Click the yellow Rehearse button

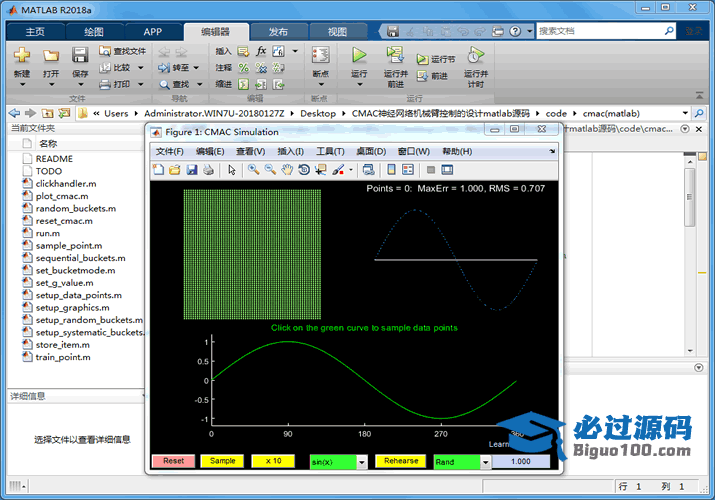point(401,461)
